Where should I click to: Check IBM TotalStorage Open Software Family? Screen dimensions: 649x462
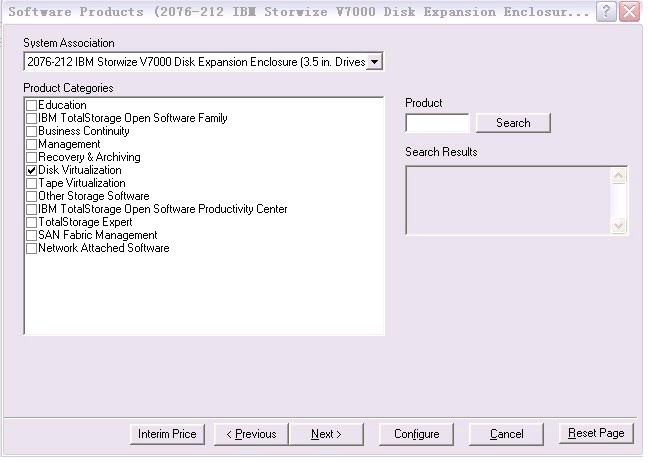coord(31,118)
